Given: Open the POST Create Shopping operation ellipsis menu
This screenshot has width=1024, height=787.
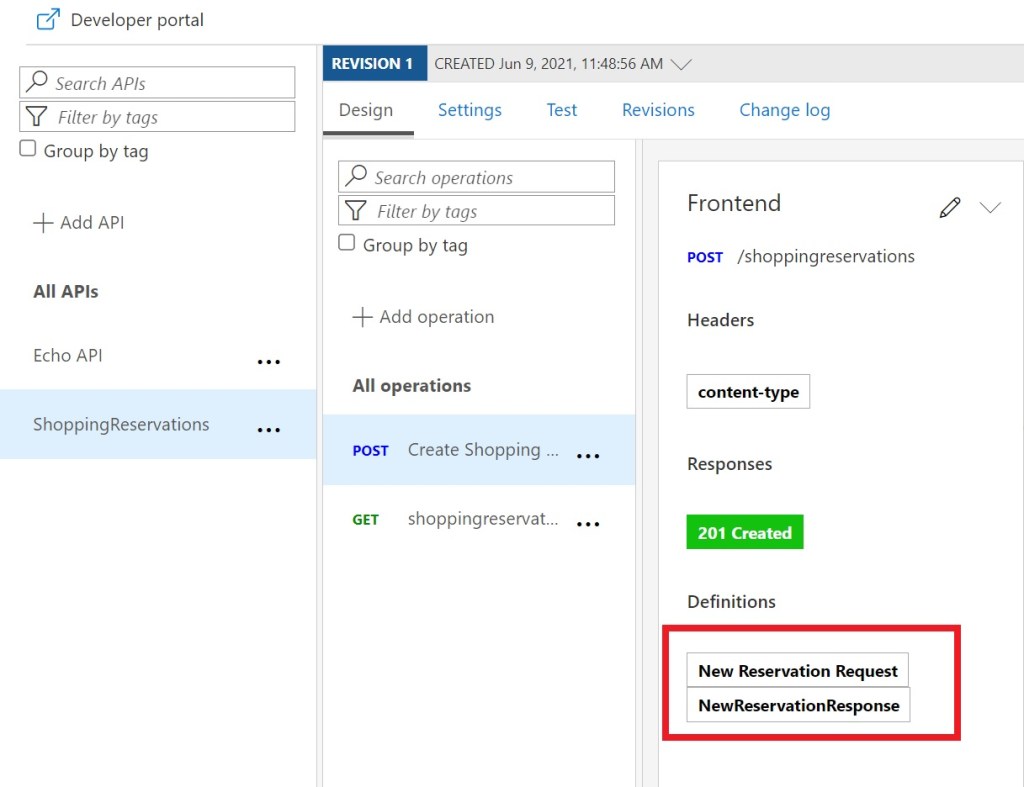Looking at the screenshot, I should (588, 455).
